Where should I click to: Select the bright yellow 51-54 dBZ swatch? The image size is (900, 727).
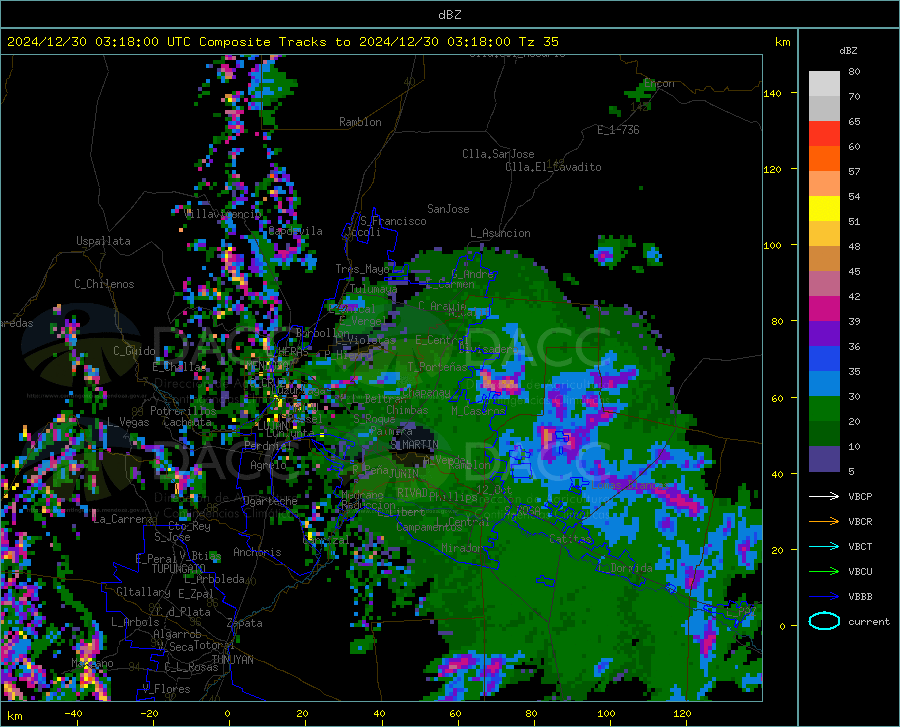click(824, 209)
